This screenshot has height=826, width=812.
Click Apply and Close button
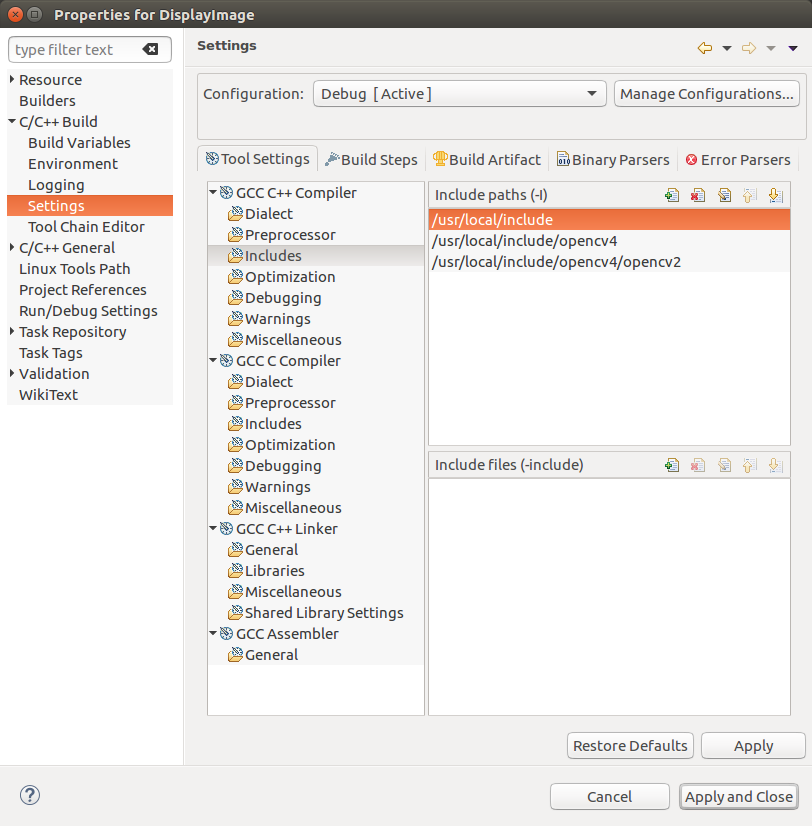point(739,796)
